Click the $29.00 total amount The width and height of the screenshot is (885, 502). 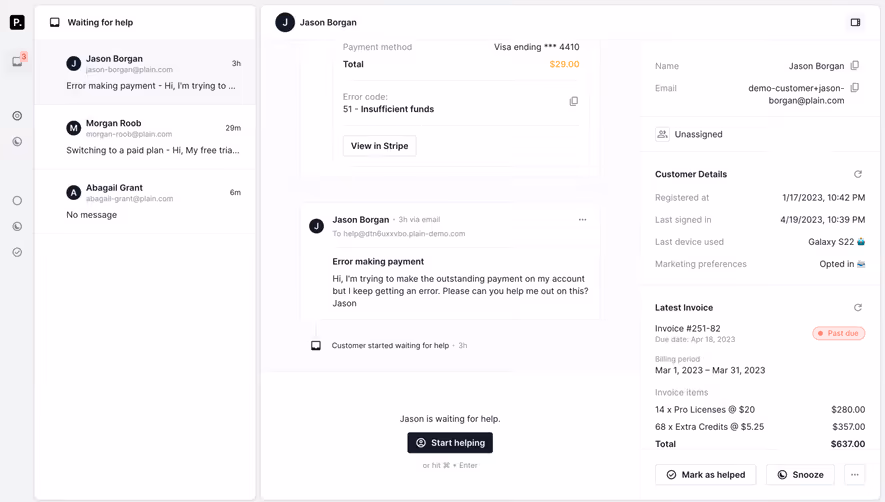point(564,64)
